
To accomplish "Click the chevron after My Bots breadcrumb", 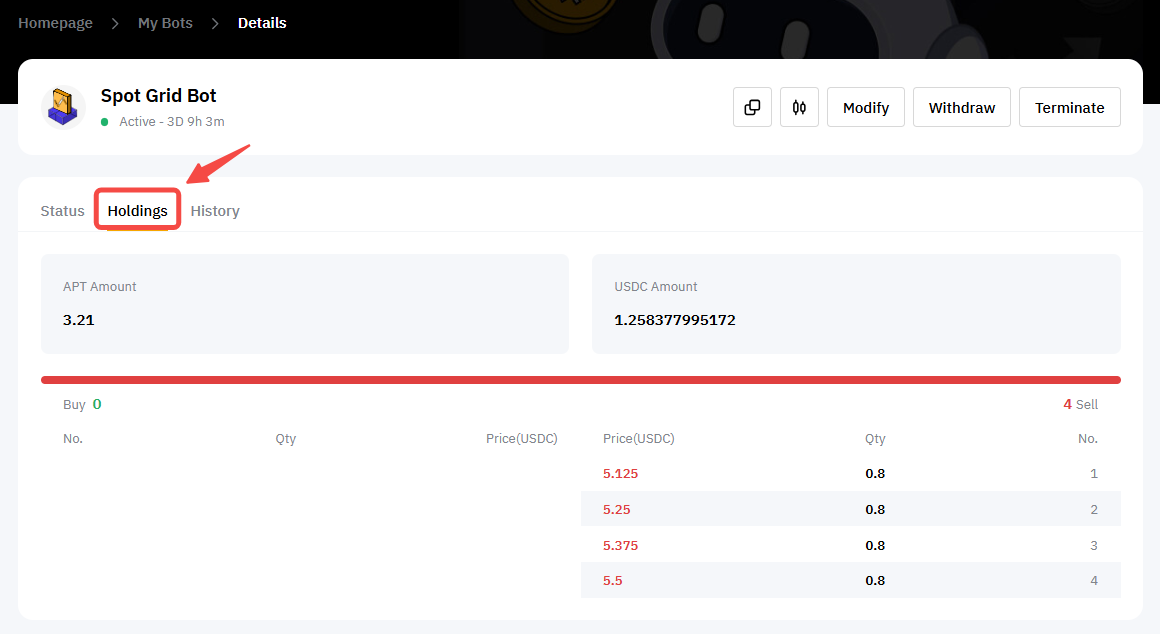I will pyautogui.click(x=215, y=23).
